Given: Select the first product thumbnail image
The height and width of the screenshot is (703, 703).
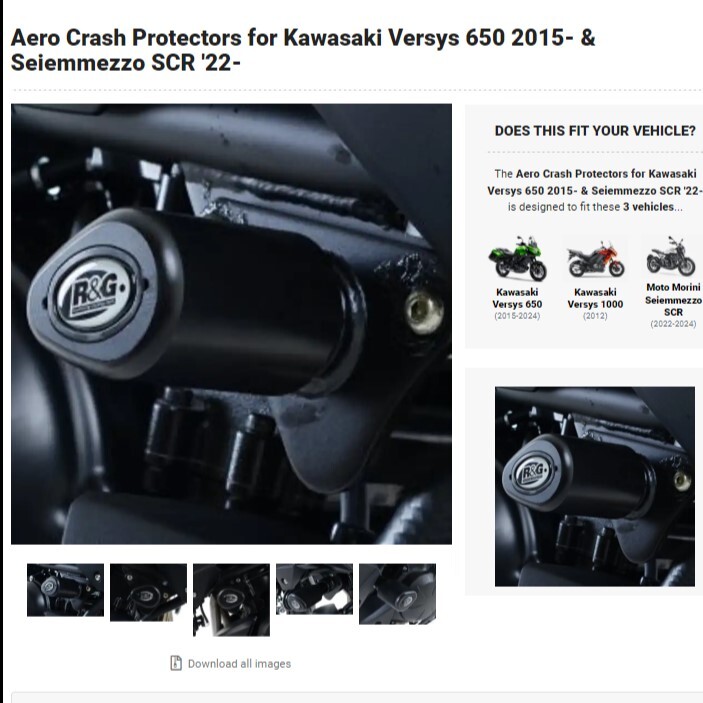Looking at the screenshot, I should (x=65, y=590).
